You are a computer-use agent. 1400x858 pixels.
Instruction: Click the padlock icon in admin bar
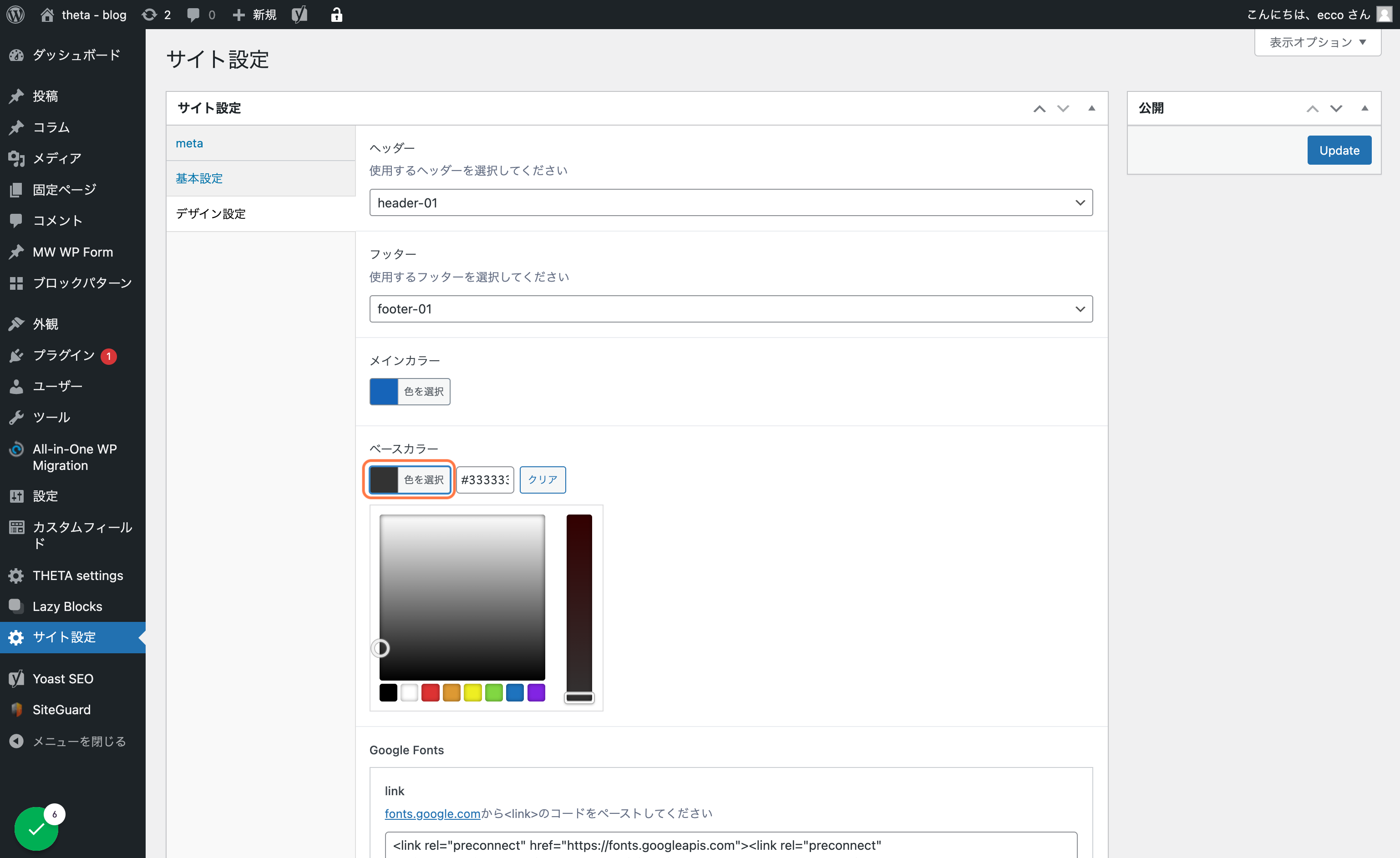336,15
